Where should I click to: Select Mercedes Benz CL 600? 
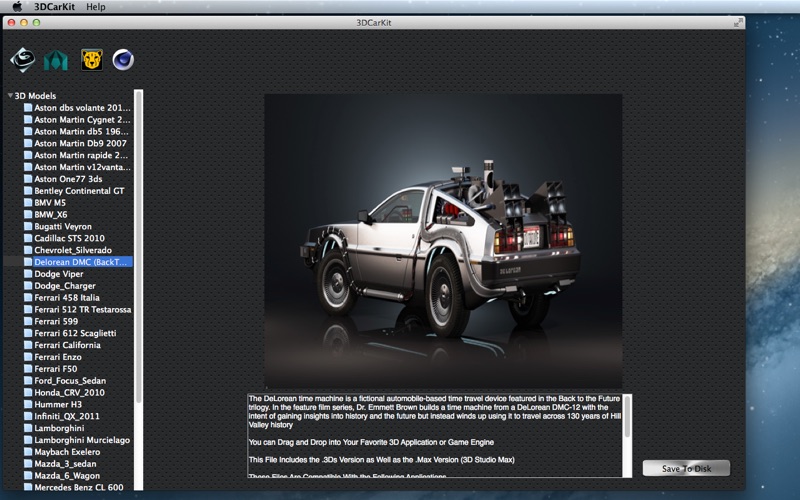click(79, 487)
